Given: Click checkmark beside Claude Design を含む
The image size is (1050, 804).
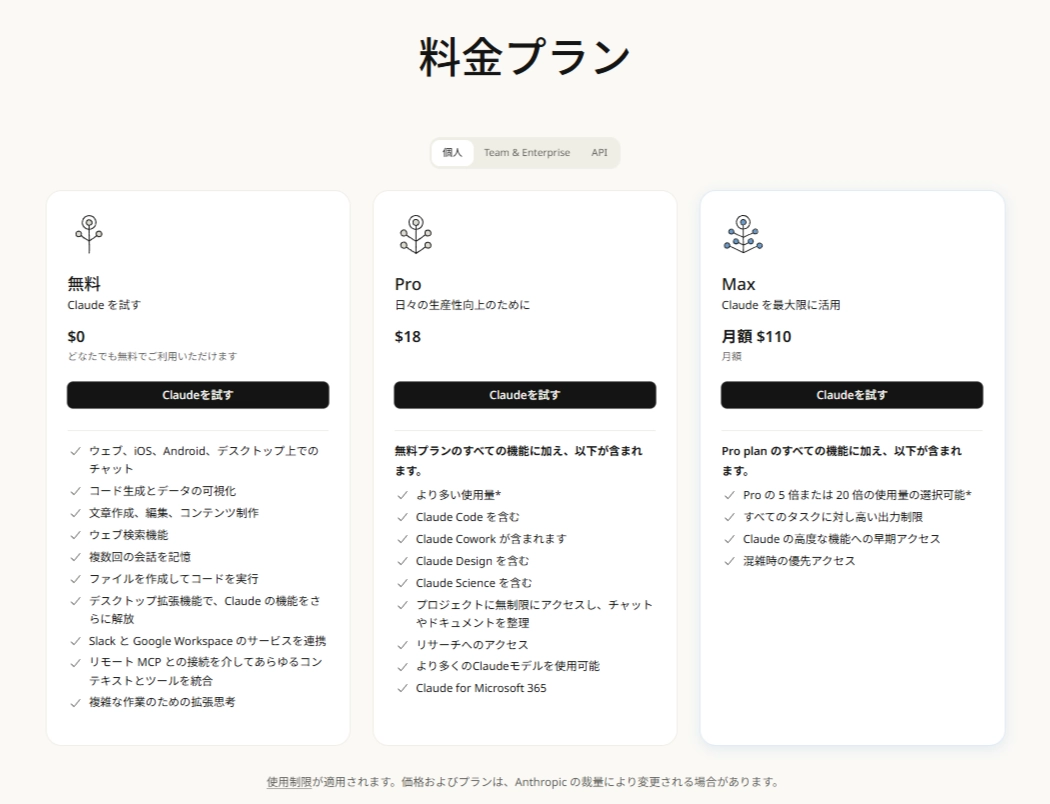Looking at the screenshot, I should click(402, 562).
